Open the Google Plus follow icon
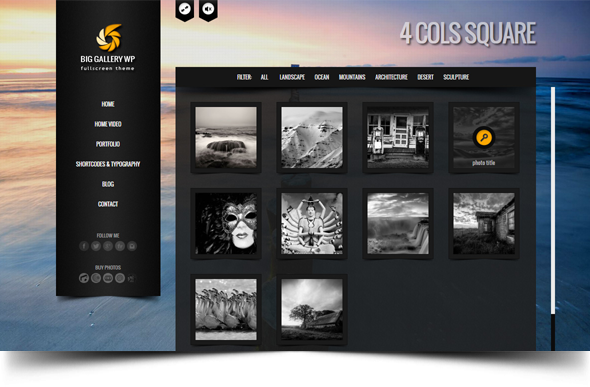The height and width of the screenshot is (387, 590). [108, 246]
